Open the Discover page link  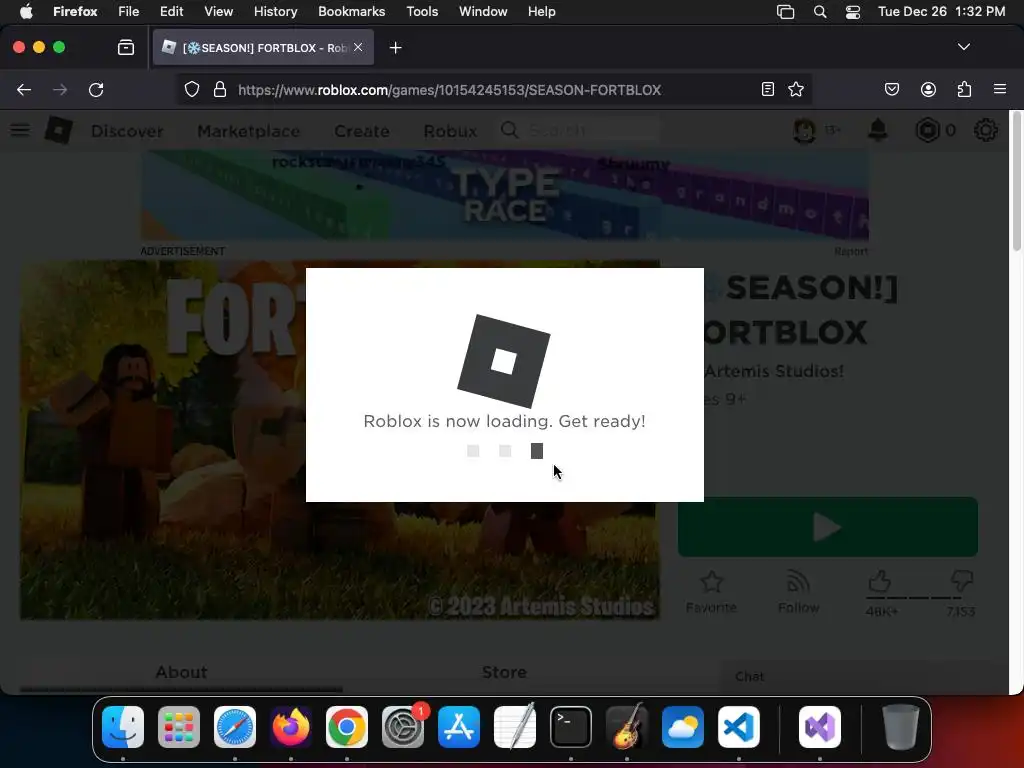click(127, 131)
